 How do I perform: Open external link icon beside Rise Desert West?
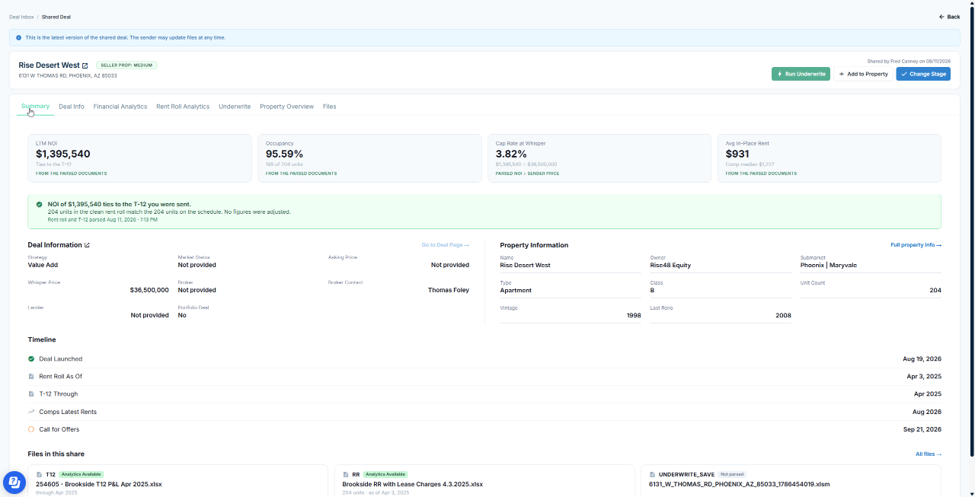click(x=85, y=65)
